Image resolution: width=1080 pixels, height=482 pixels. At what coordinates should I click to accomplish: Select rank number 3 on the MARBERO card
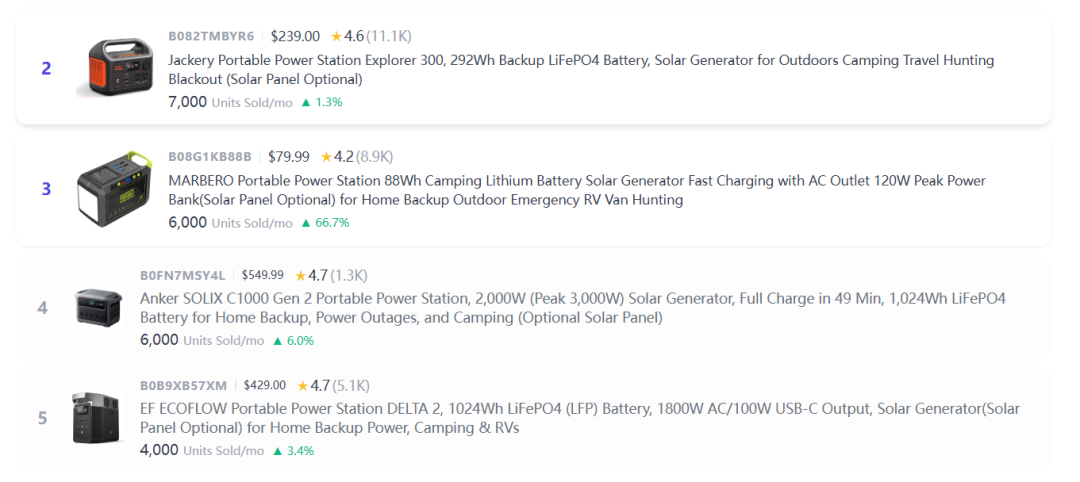click(x=46, y=189)
